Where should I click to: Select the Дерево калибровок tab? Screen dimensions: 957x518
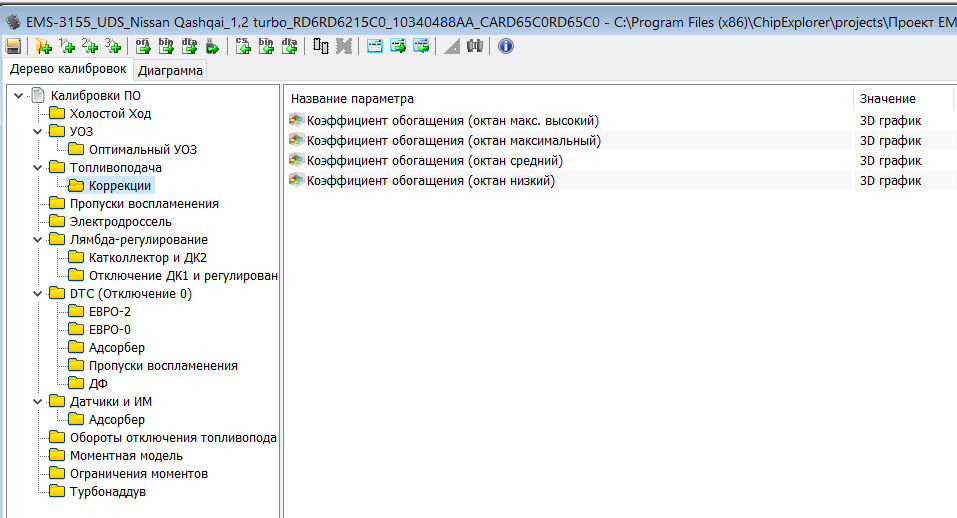(68, 69)
